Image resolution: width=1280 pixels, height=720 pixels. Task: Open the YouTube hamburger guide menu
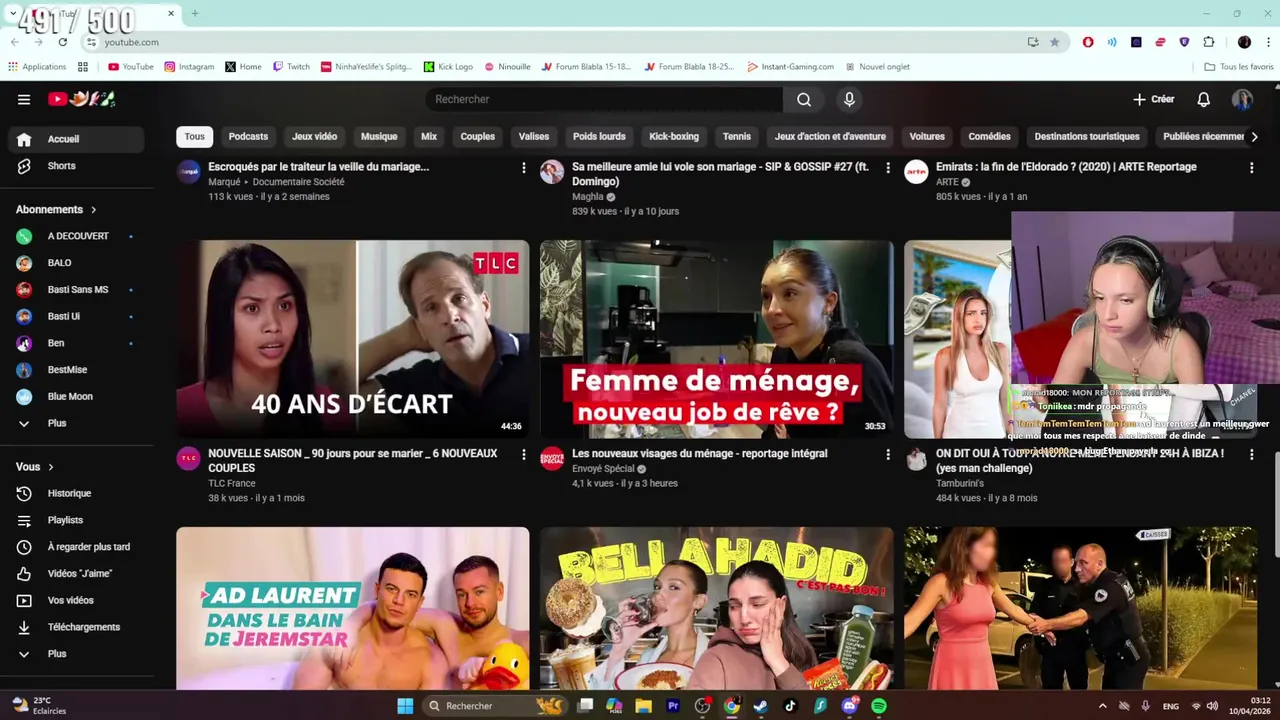tap(24, 99)
